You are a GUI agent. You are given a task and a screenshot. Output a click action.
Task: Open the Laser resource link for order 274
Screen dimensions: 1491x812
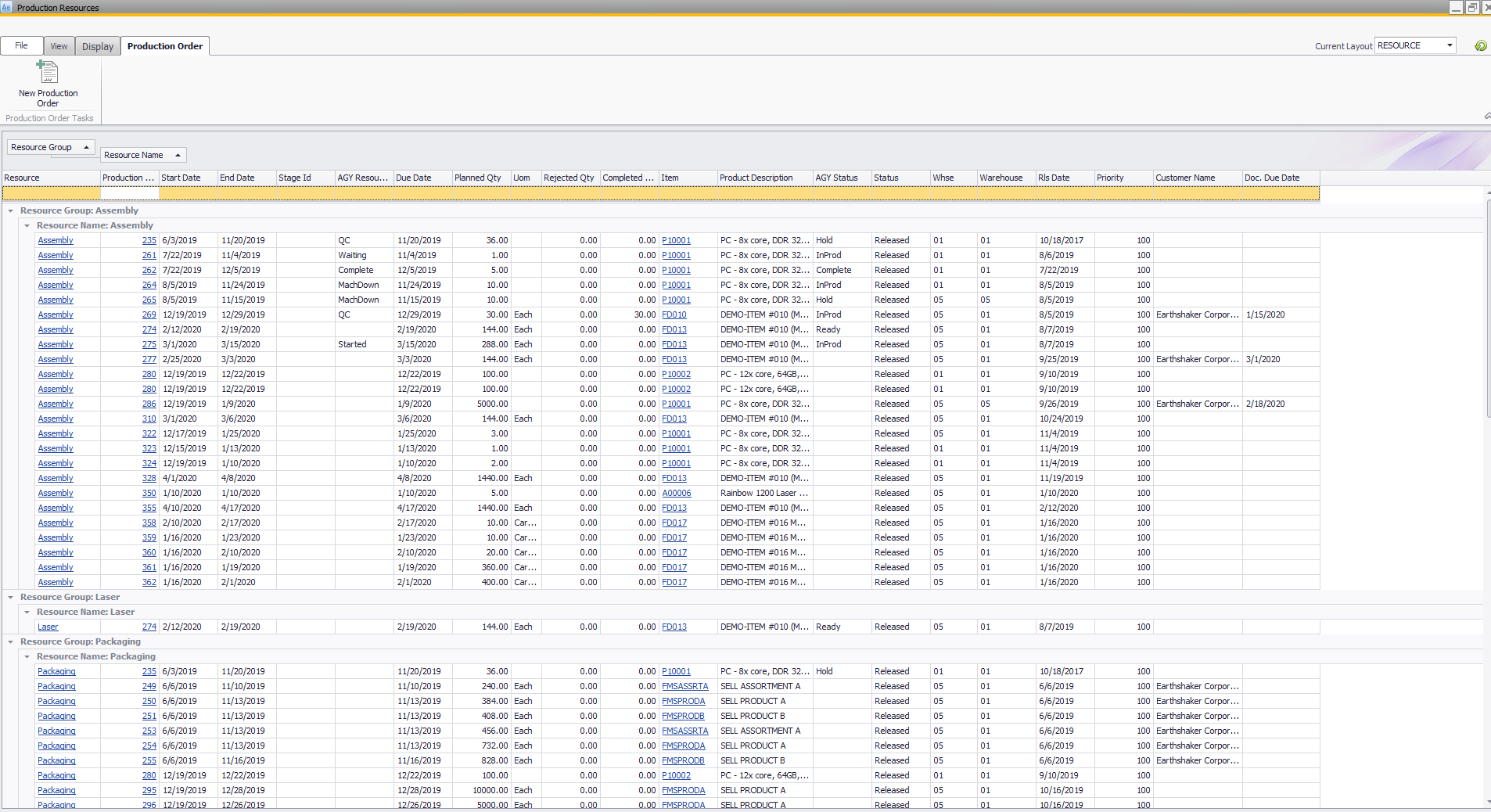(48, 627)
